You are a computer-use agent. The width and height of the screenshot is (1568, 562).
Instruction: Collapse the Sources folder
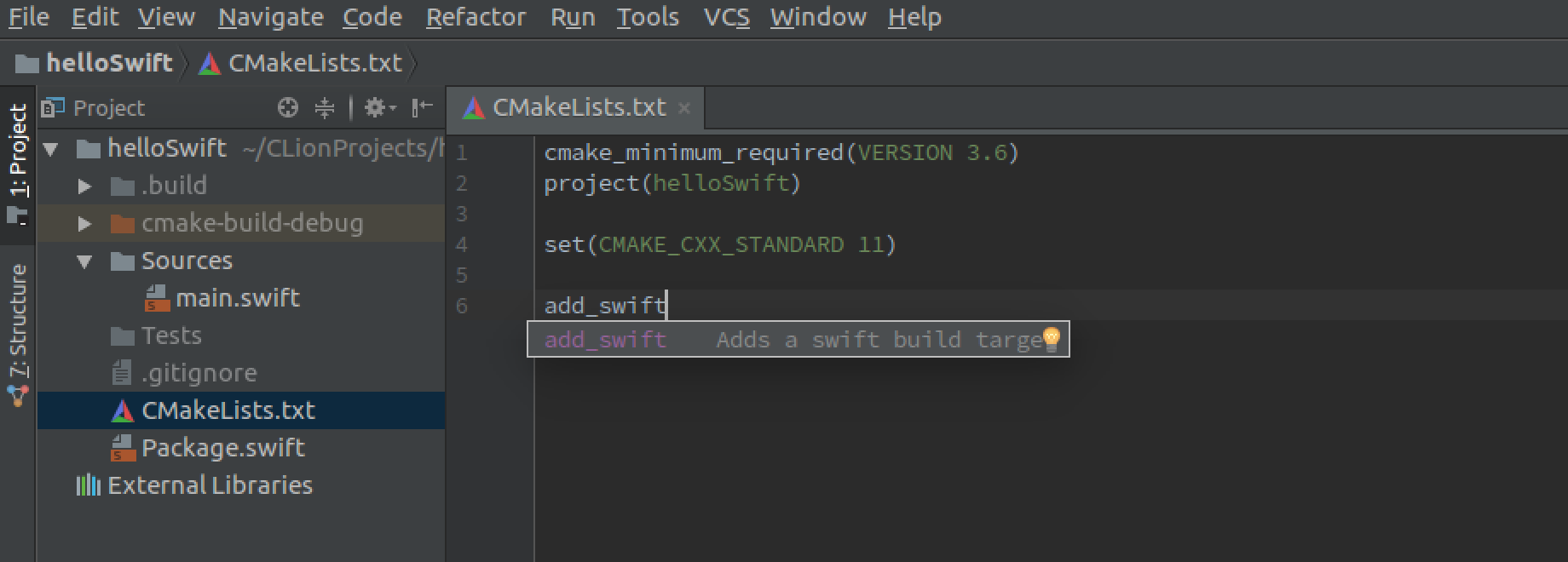coord(84,261)
